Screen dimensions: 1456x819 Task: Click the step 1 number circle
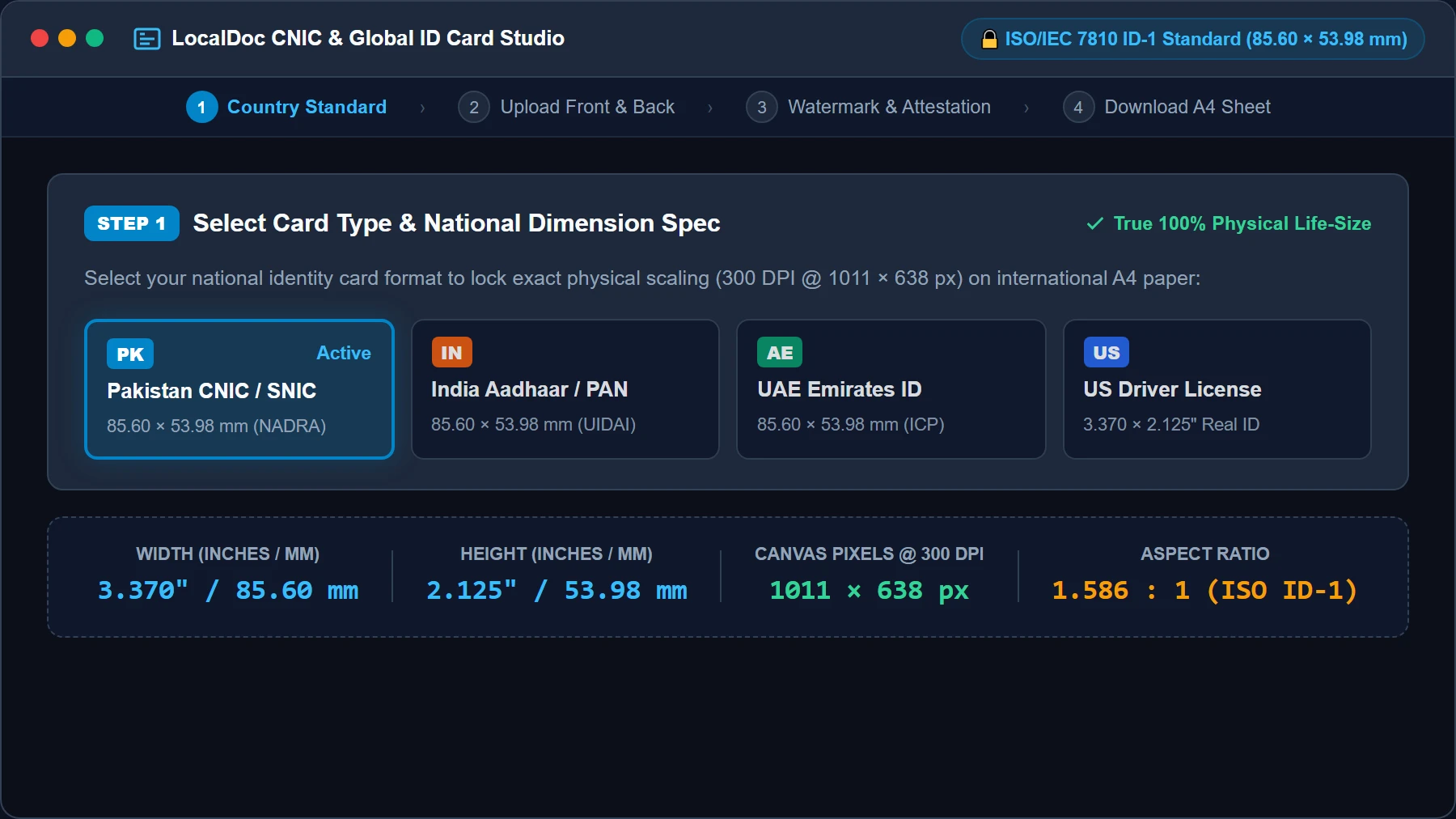point(201,107)
